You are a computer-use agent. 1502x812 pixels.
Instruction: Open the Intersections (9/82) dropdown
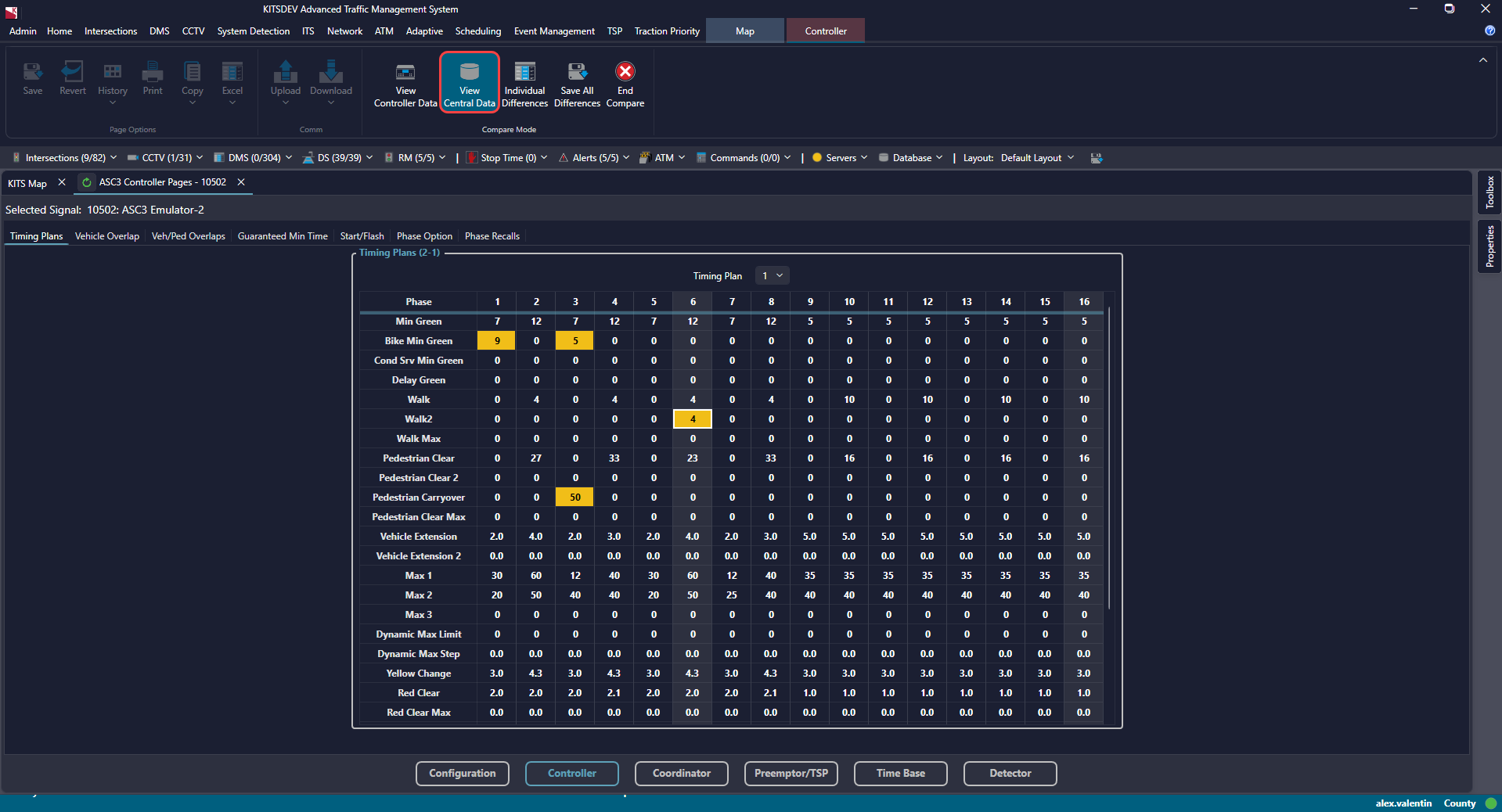[x=64, y=158]
